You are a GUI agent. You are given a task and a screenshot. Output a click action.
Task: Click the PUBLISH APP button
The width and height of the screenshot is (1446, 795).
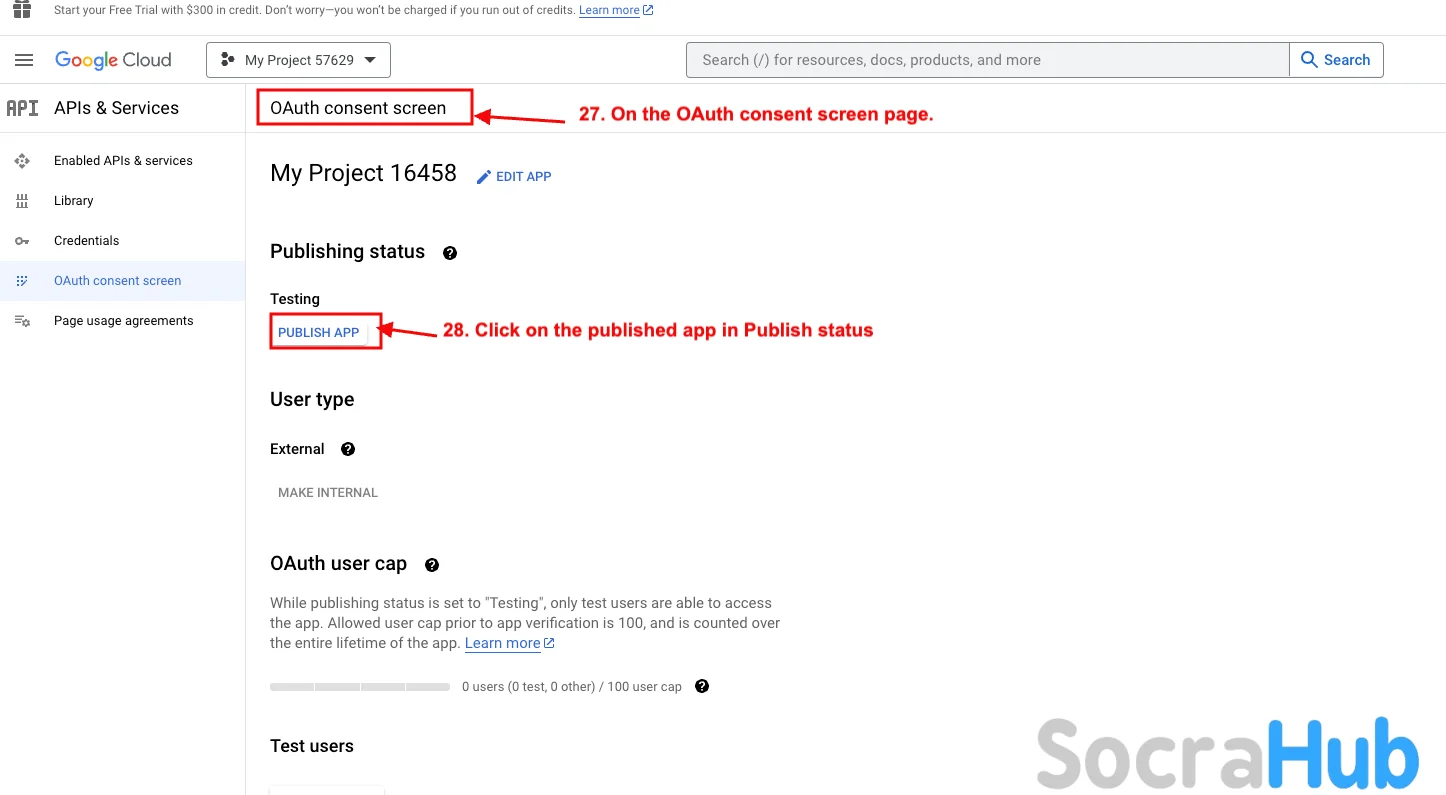tap(319, 332)
